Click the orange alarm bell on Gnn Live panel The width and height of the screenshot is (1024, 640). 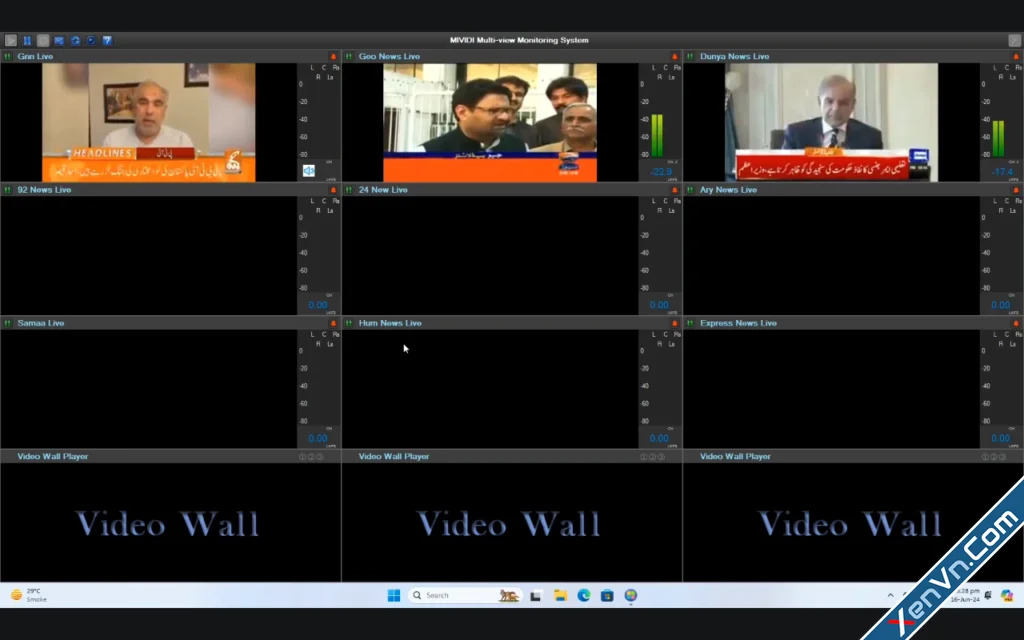333,57
